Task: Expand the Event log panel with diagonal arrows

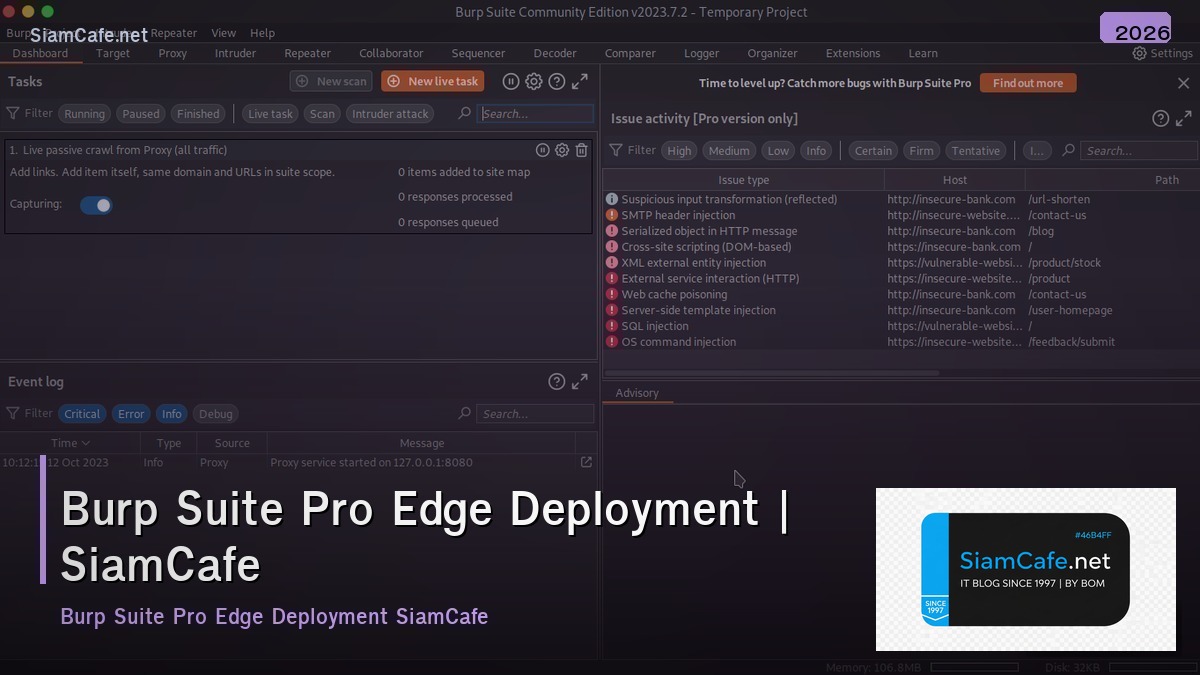Action: [x=580, y=381]
